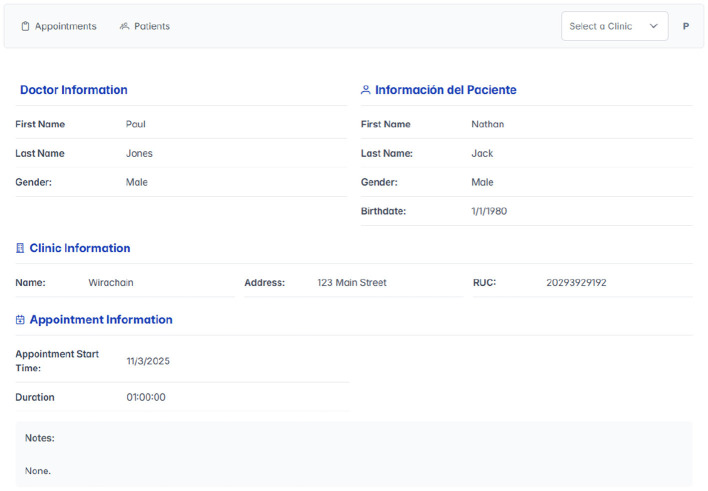Click the clinic address 123 Main Street

352,283
